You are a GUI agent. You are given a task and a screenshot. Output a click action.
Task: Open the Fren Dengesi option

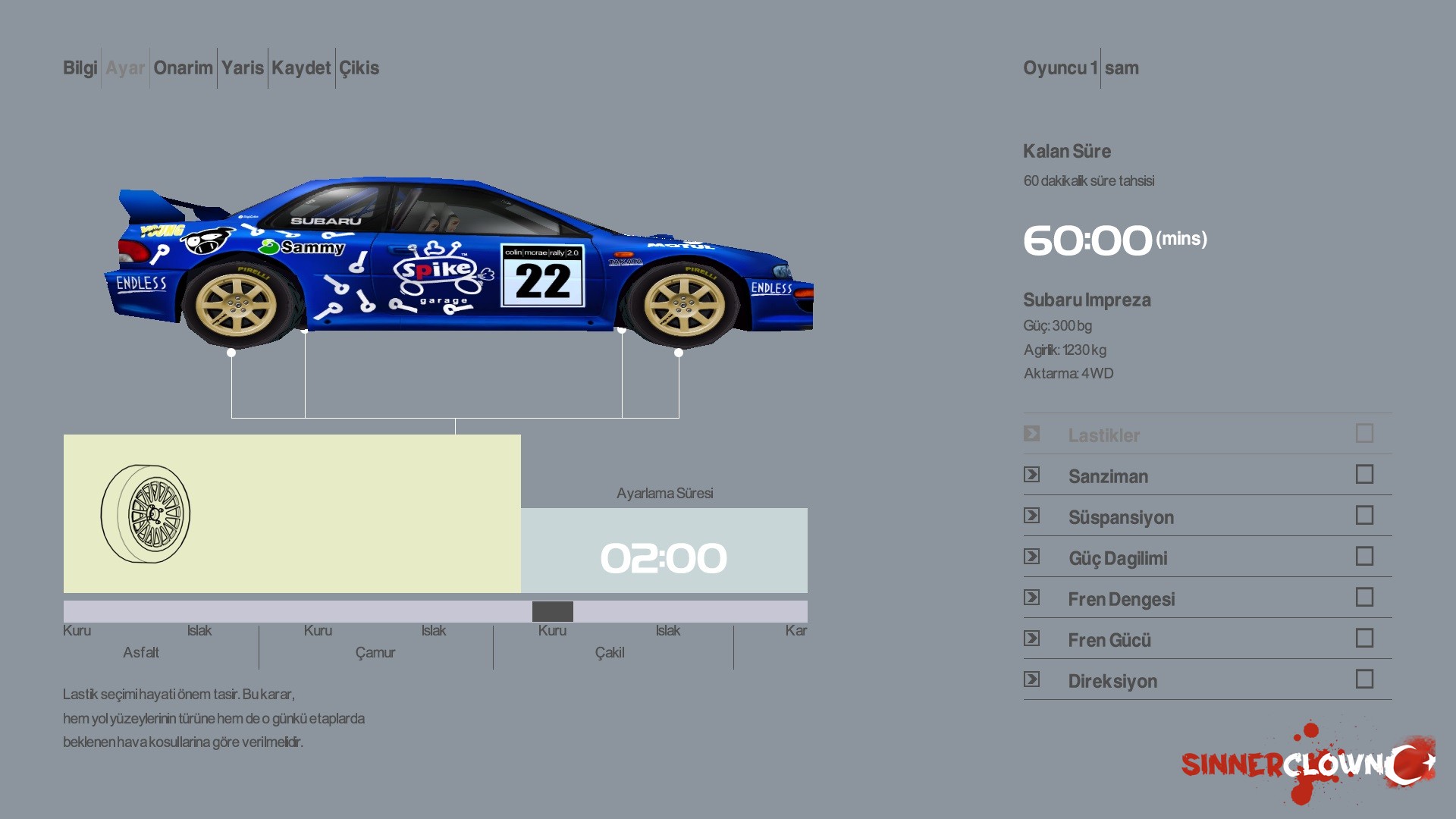pos(1207,598)
